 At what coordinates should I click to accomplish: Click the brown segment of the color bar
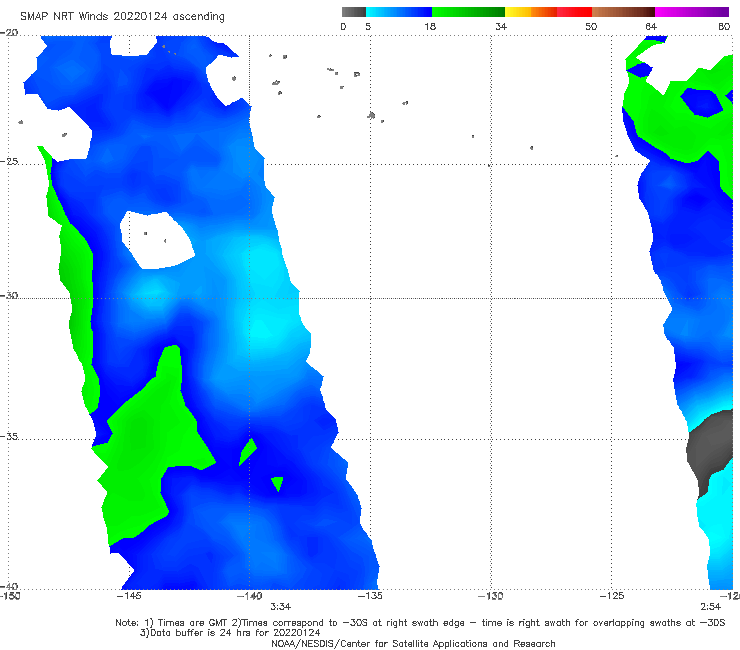(x=623, y=12)
